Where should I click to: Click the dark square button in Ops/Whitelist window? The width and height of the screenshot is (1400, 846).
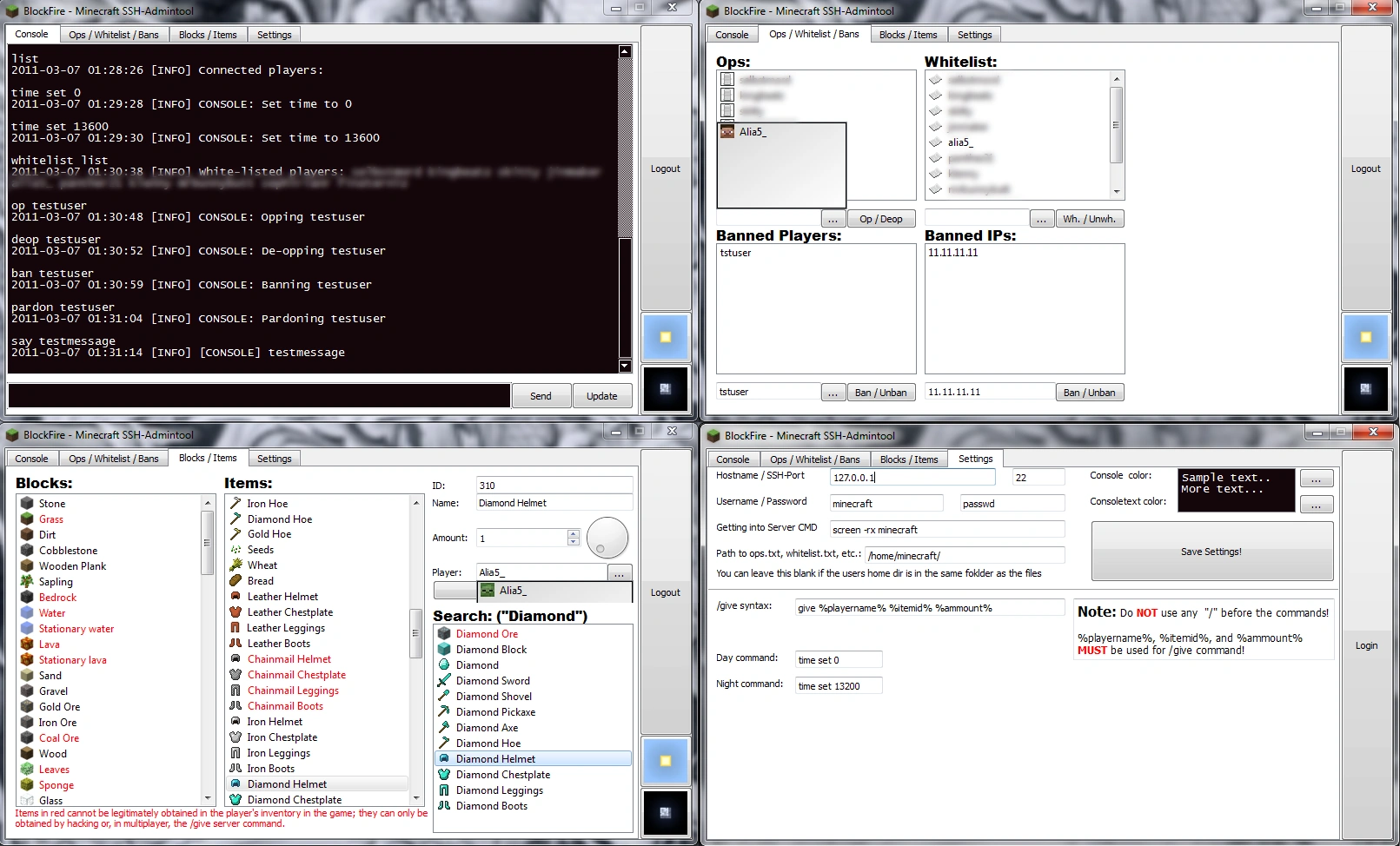(1365, 388)
